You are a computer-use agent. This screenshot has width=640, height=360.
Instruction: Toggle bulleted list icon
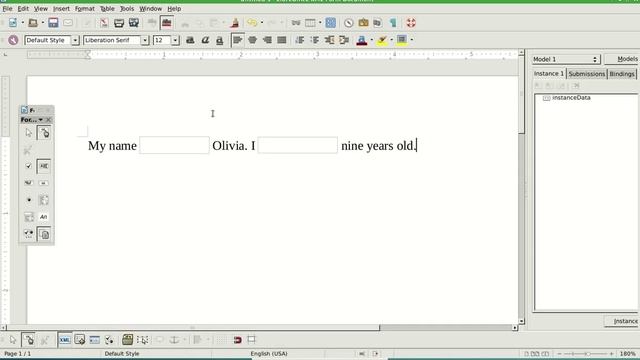click(314, 40)
